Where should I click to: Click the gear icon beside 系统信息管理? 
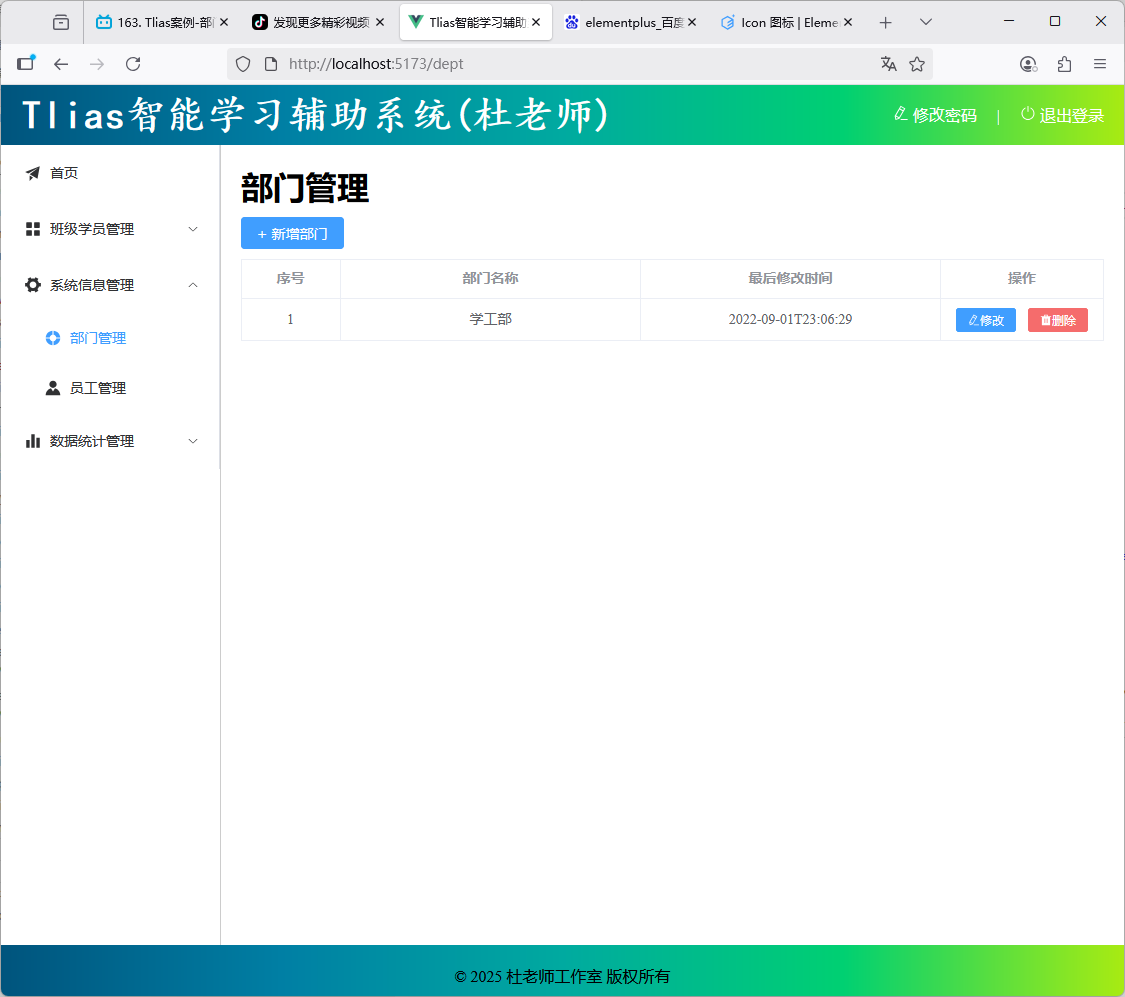[33, 285]
